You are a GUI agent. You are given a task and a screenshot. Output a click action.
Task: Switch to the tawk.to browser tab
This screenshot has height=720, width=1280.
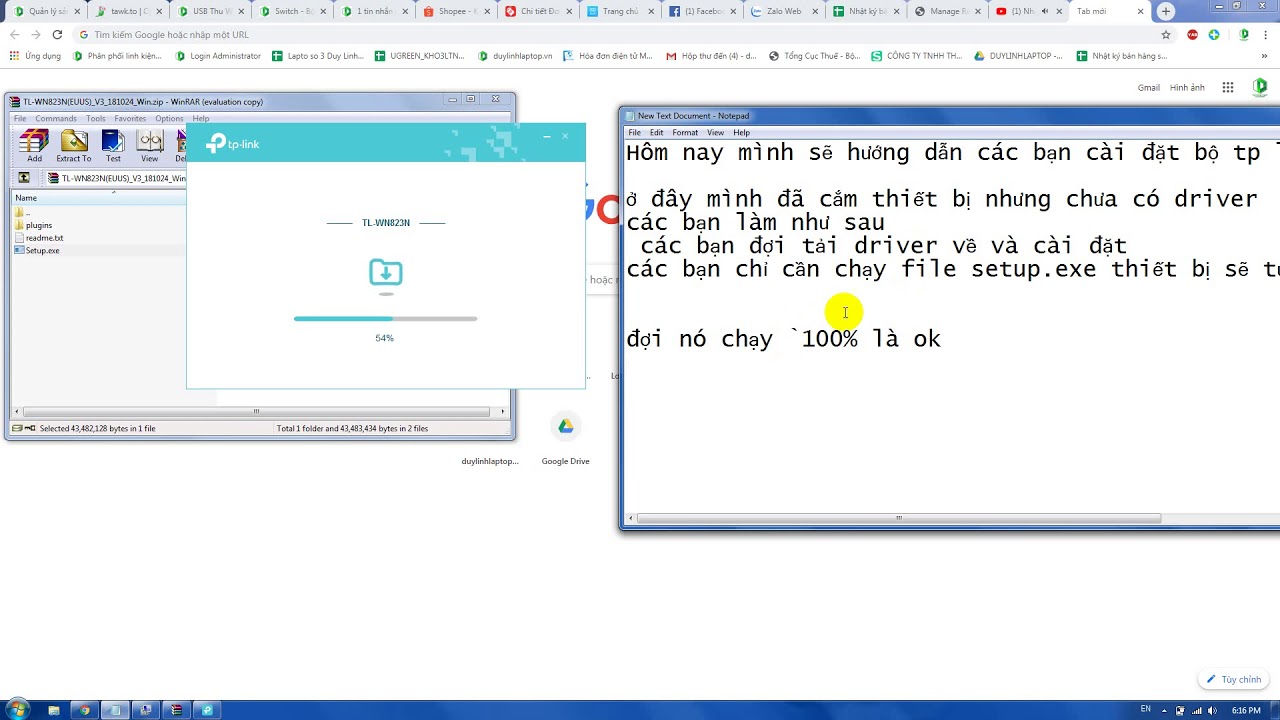[129, 11]
